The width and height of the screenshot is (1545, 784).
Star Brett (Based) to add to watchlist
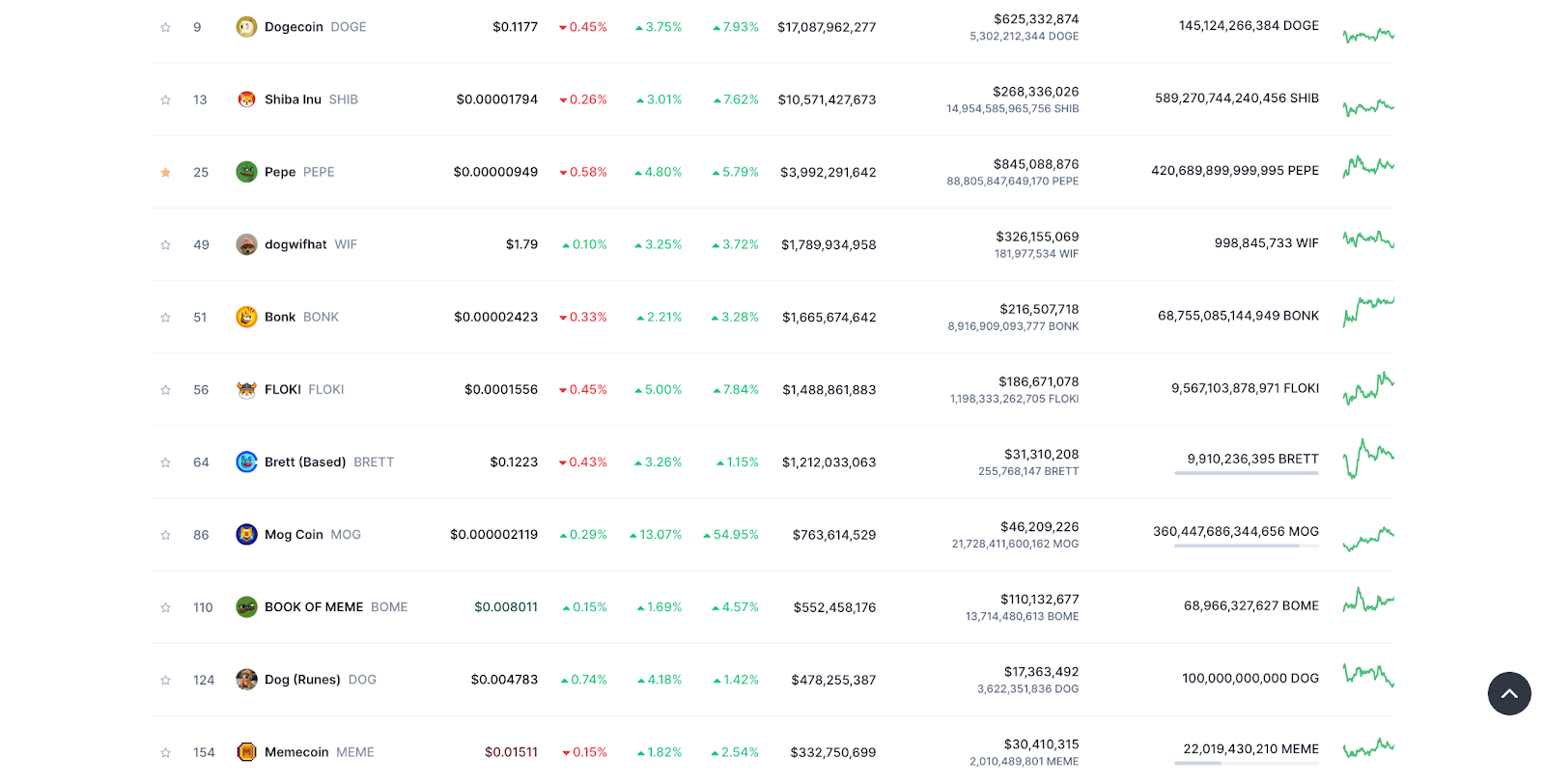(x=165, y=462)
